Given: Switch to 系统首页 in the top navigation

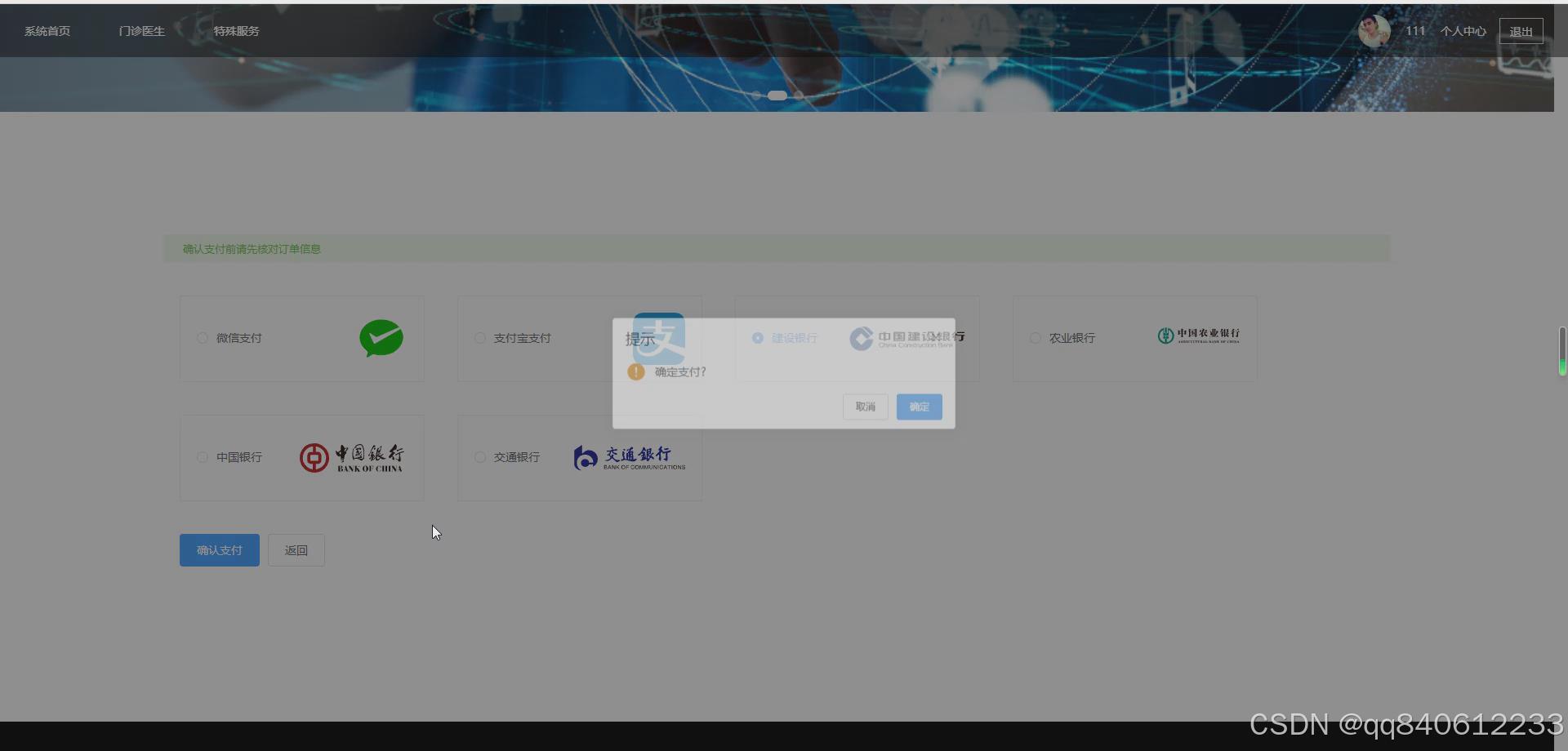Looking at the screenshot, I should point(47,31).
